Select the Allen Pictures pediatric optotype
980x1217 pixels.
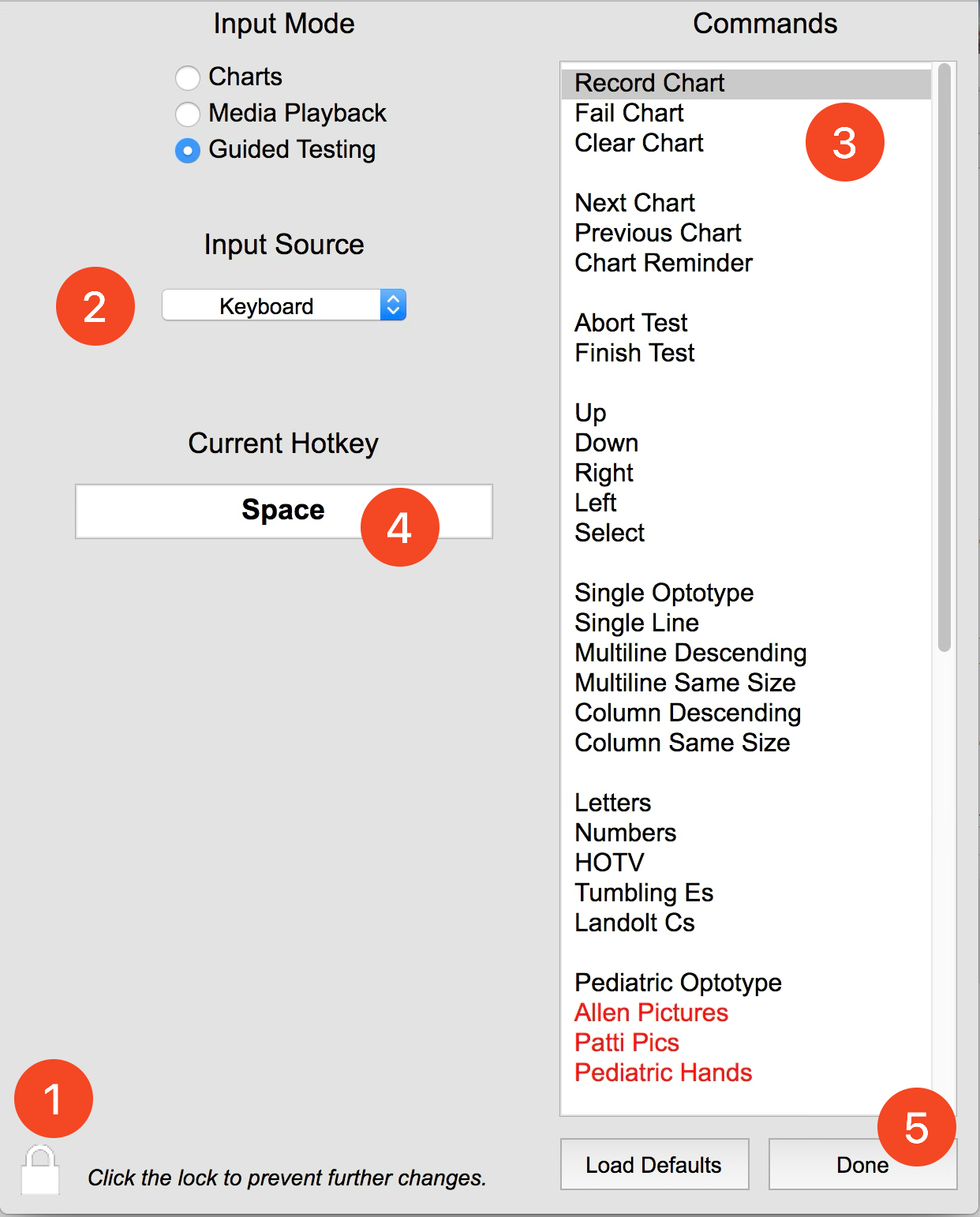[x=652, y=1013]
